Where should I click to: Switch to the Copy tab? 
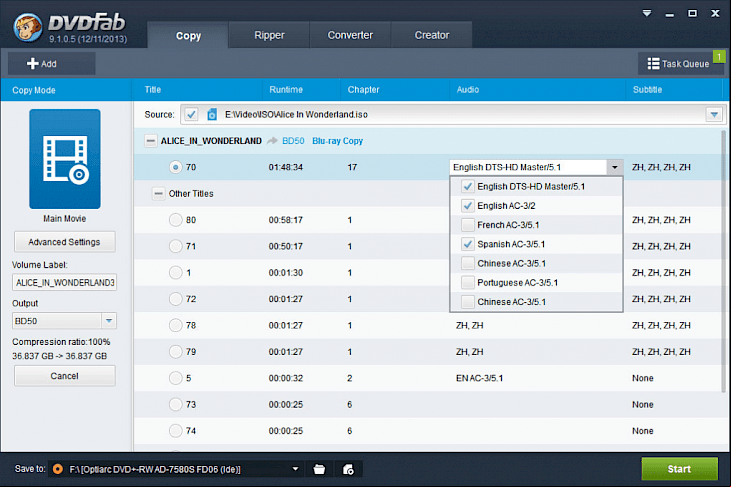click(x=188, y=35)
